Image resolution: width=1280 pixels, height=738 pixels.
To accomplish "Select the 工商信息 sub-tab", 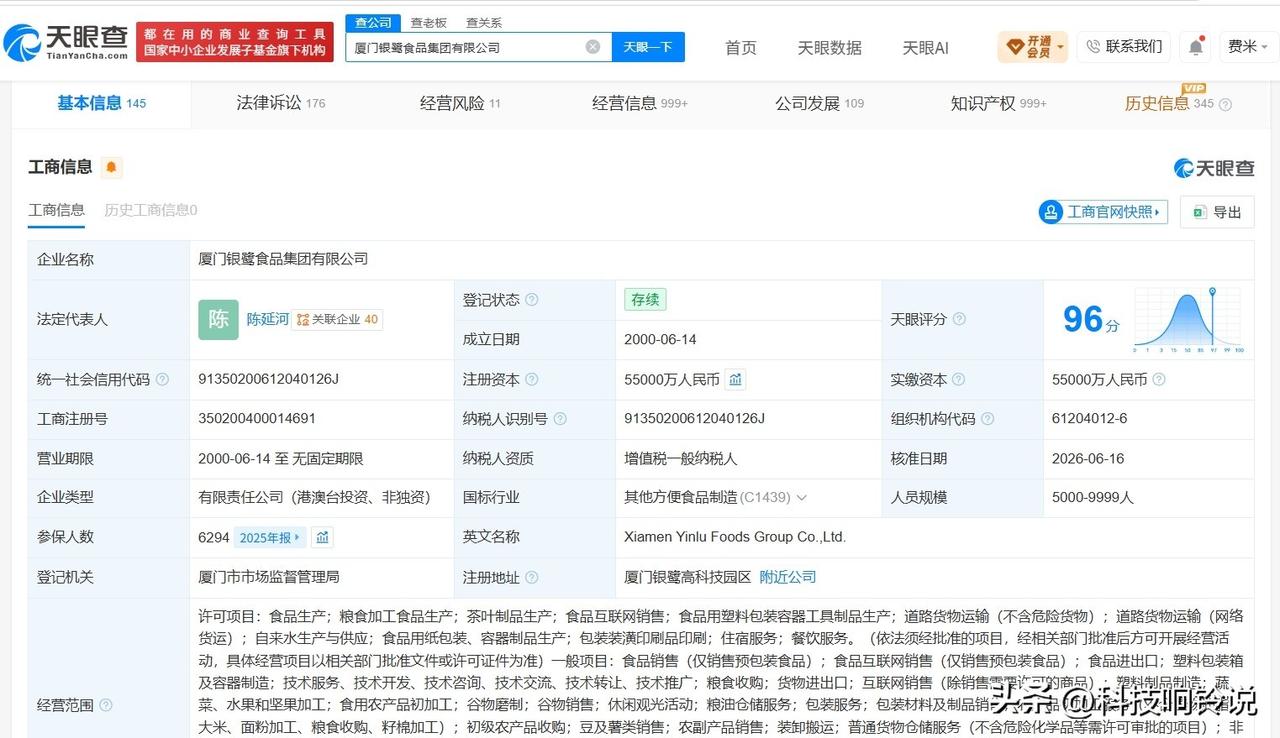I will pyautogui.click(x=56, y=210).
